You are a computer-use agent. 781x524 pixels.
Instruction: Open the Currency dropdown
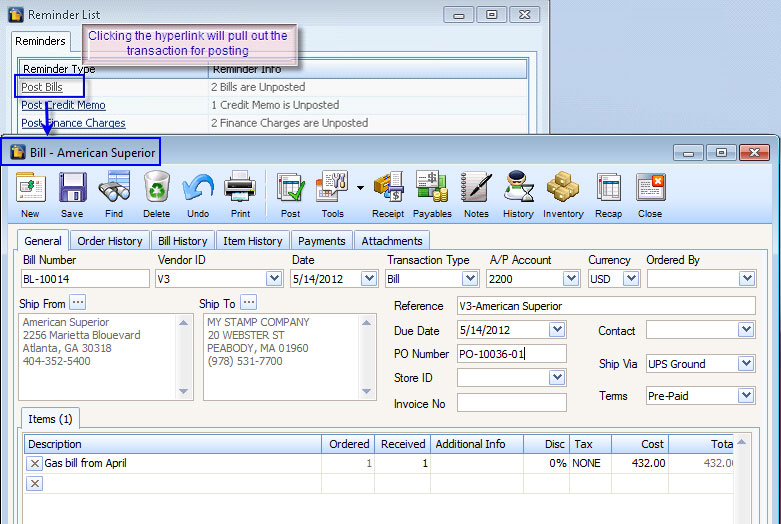[x=631, y=278]
